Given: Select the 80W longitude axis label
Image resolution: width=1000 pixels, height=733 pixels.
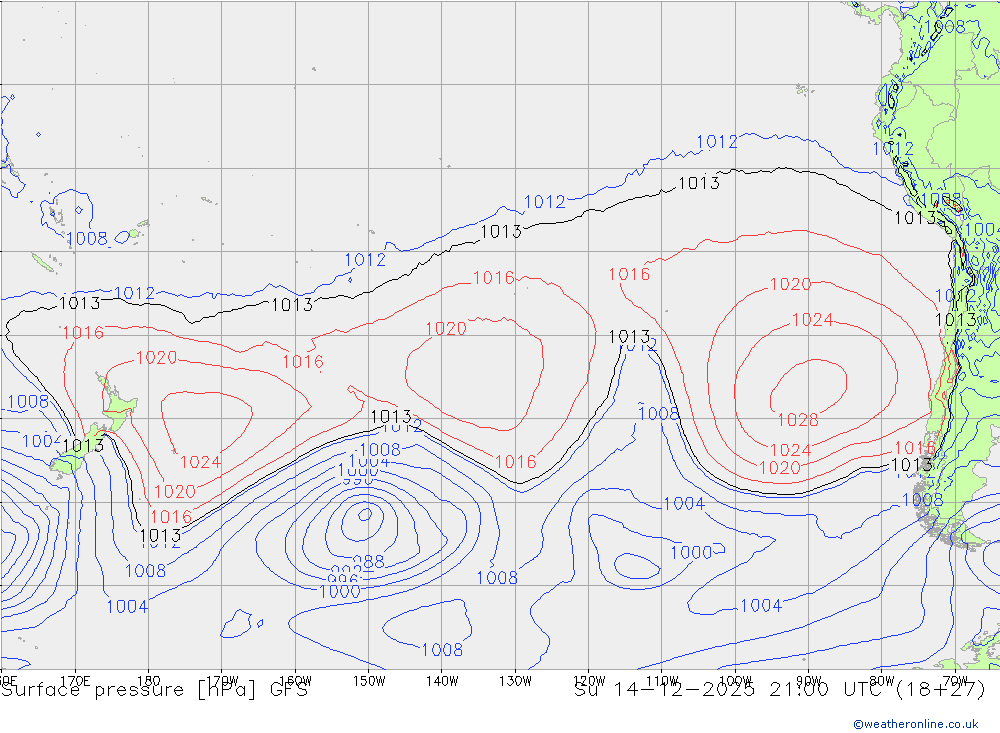Looking at the screenshot, I should [882, 681].
